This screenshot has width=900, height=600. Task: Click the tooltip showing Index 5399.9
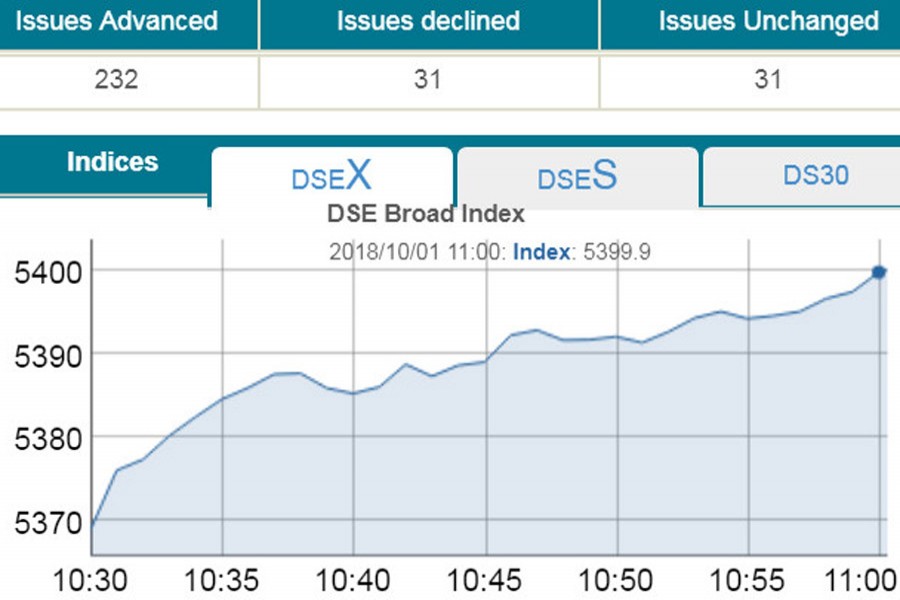click(490, 252)
